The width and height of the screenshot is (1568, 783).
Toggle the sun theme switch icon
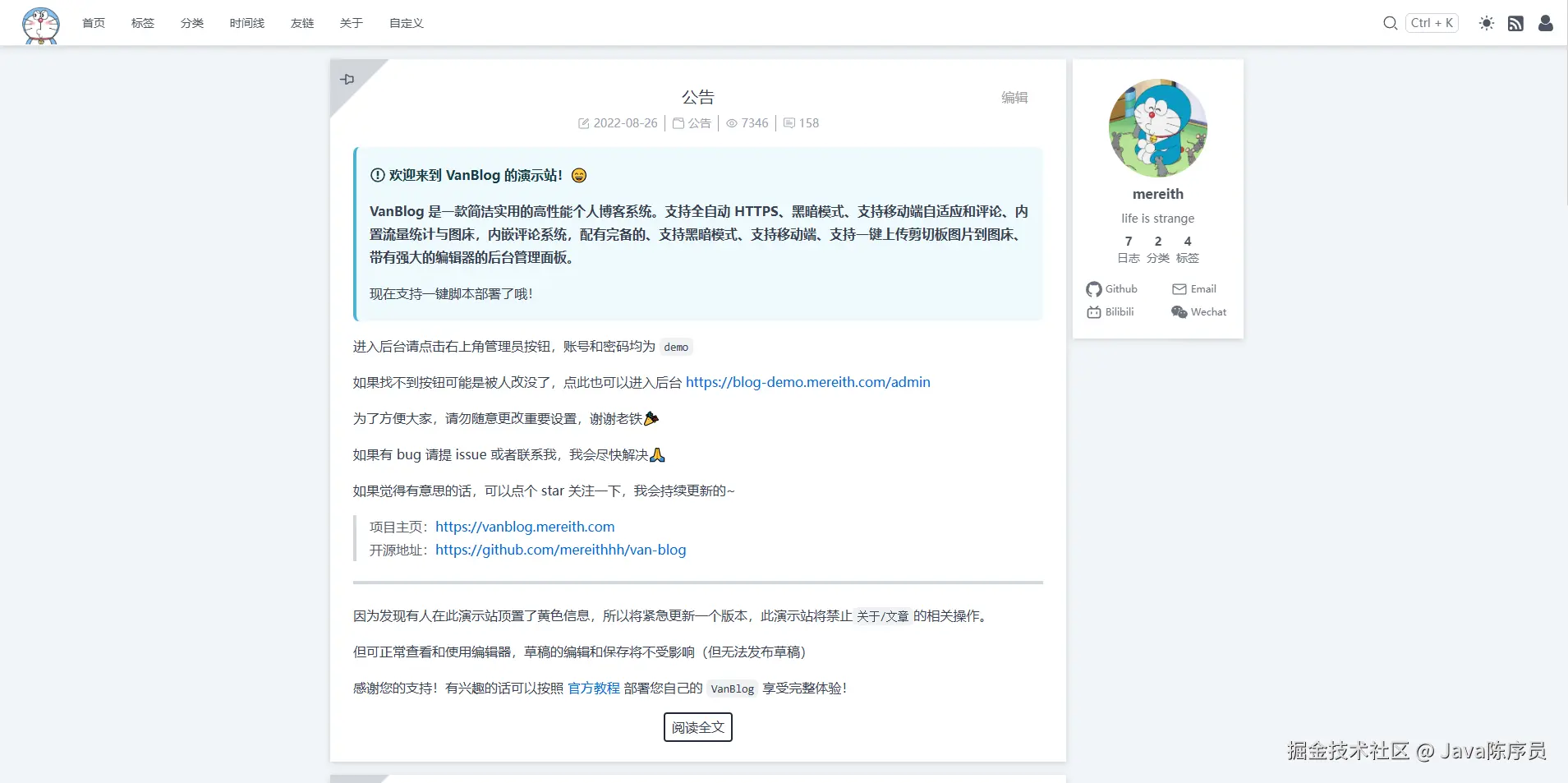coord(1487,23)
